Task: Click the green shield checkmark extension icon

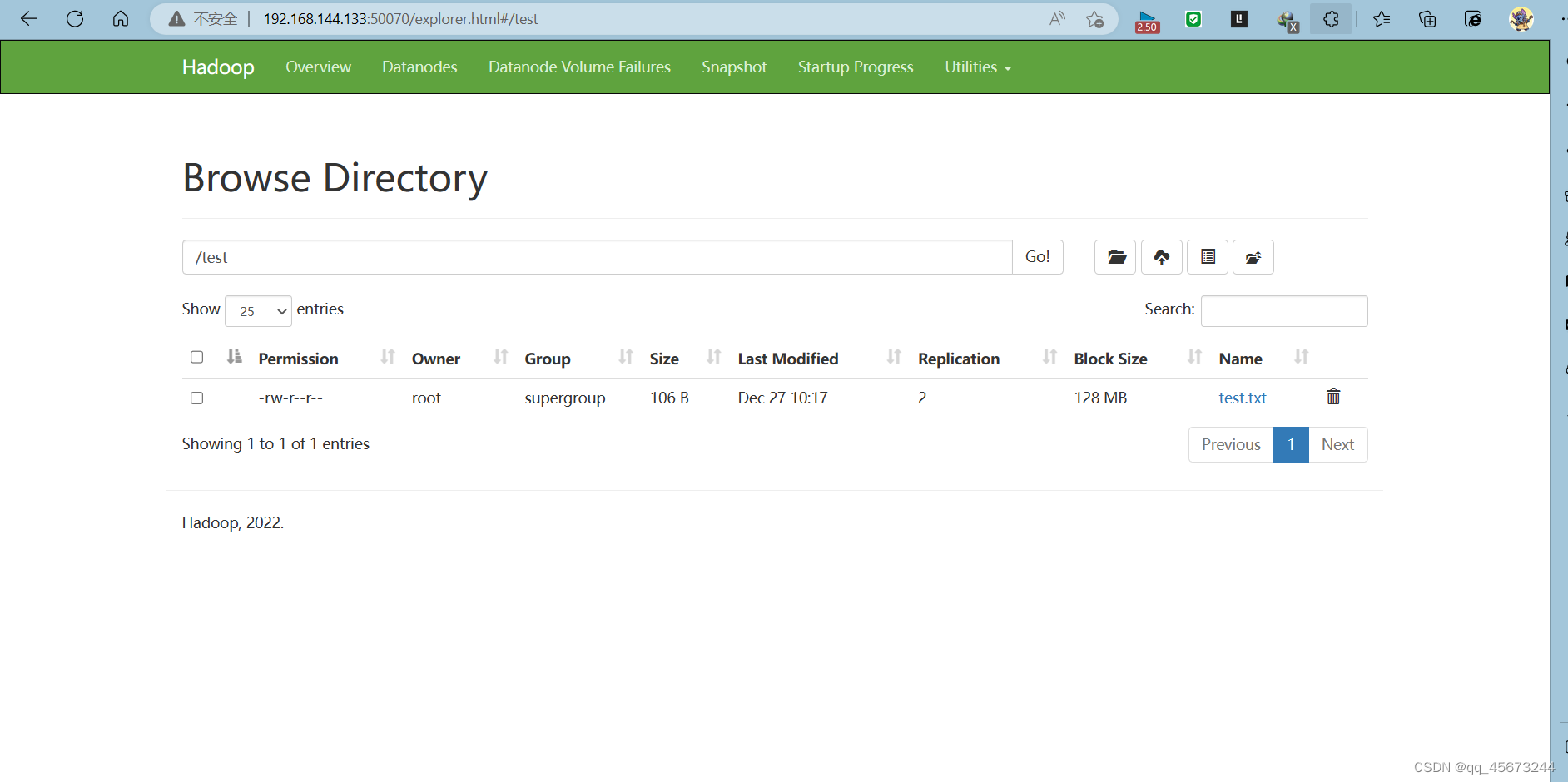Action: 1193,18
